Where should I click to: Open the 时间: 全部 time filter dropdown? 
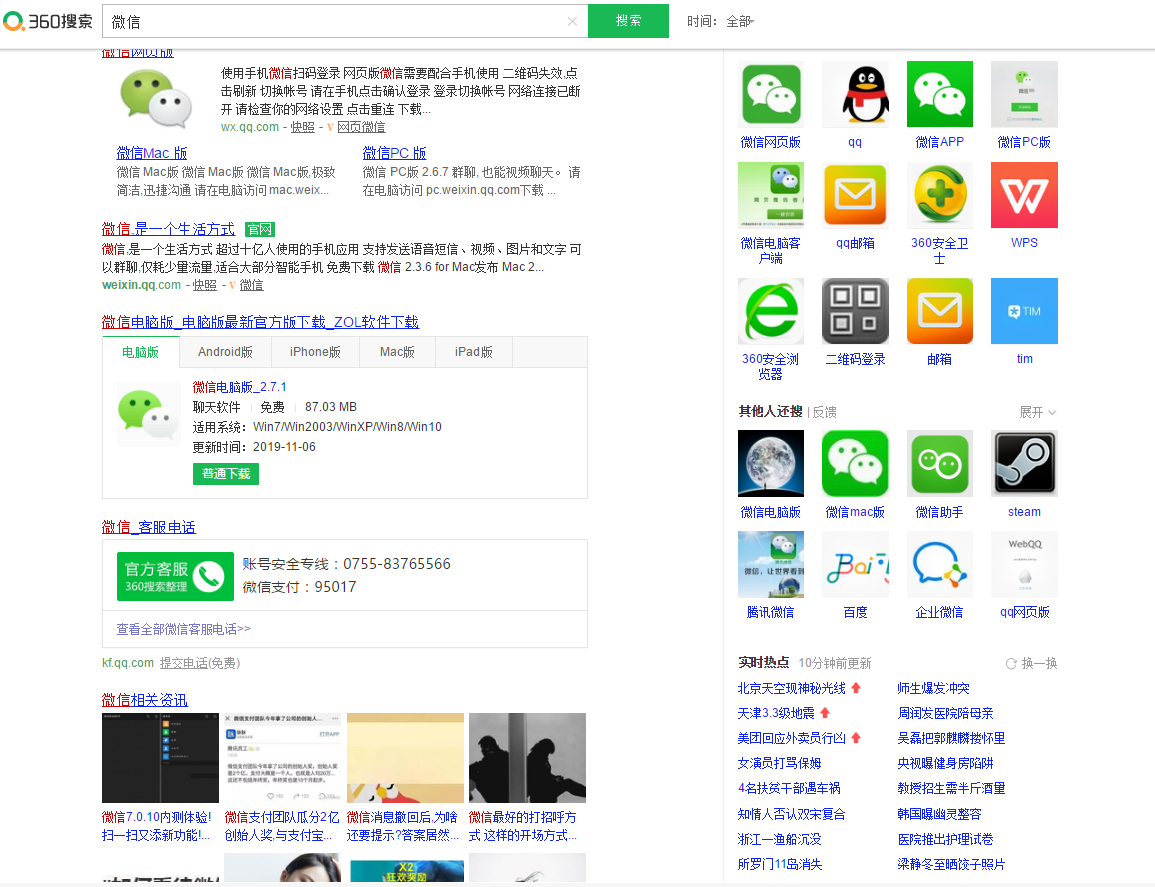[x=720, y=21]
